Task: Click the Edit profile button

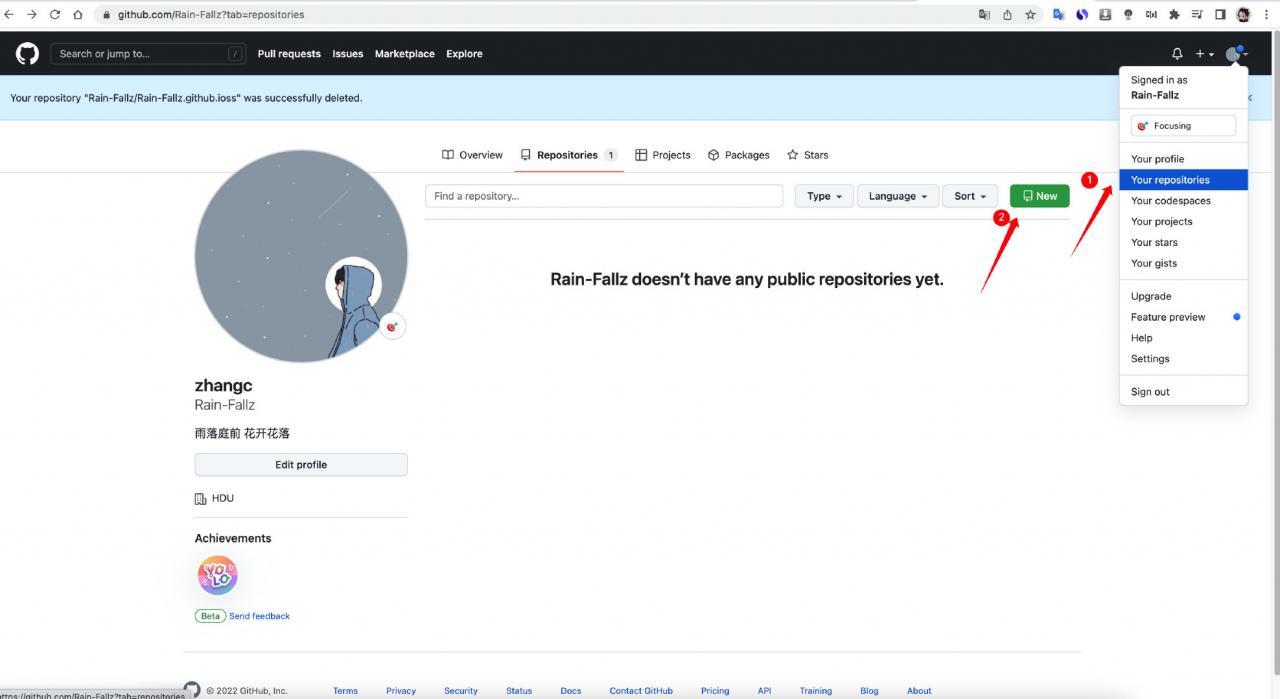Action: click(x=301, y=465)
